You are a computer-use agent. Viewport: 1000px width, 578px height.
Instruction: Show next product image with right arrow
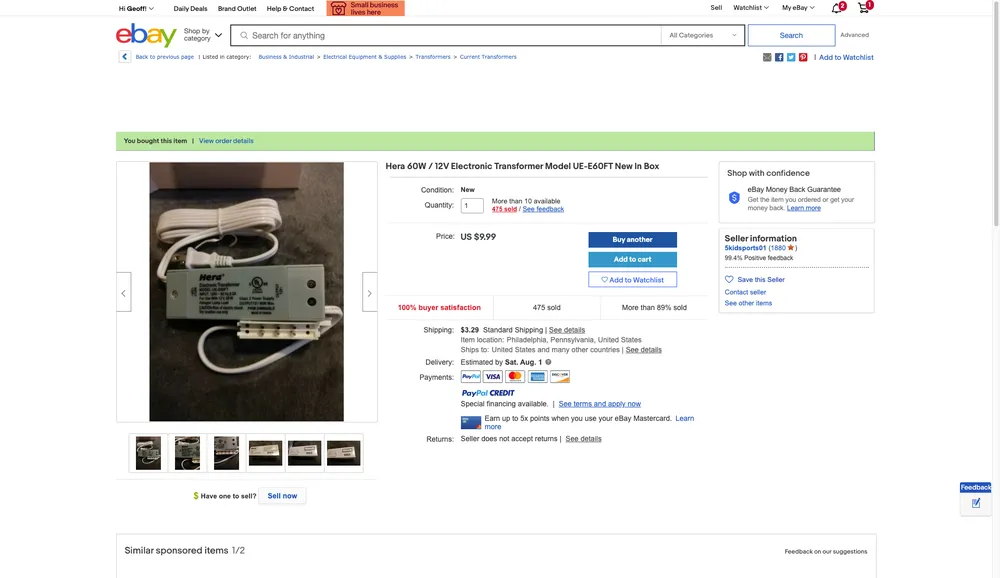tap(369, 293)
